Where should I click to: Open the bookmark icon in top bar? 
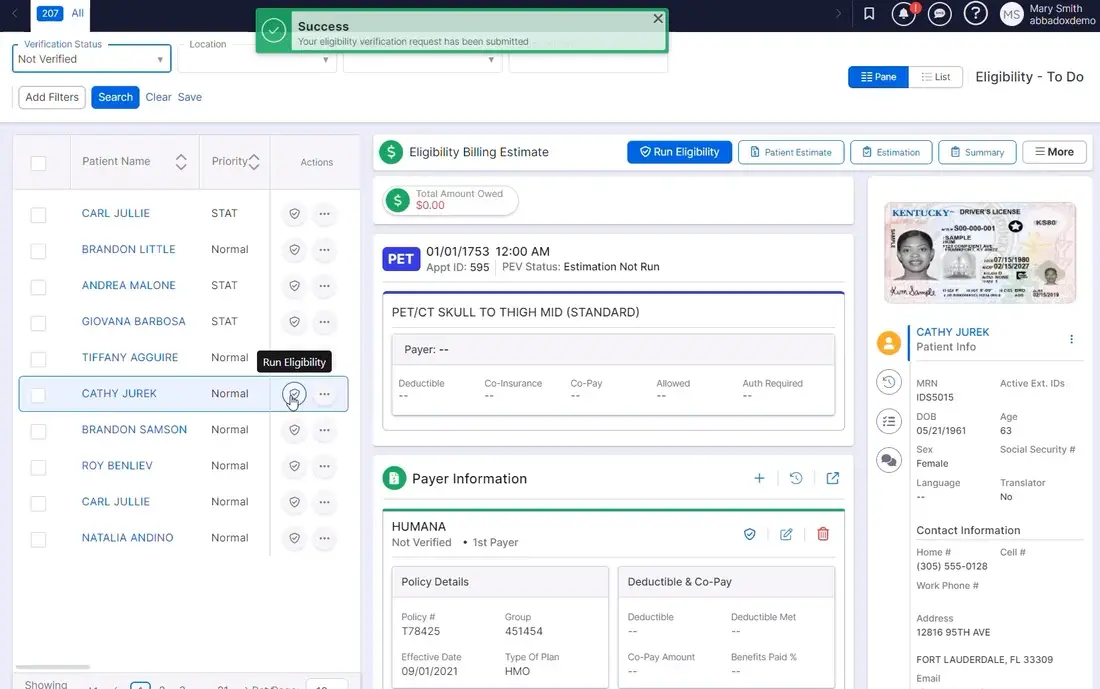click(869, 13)
